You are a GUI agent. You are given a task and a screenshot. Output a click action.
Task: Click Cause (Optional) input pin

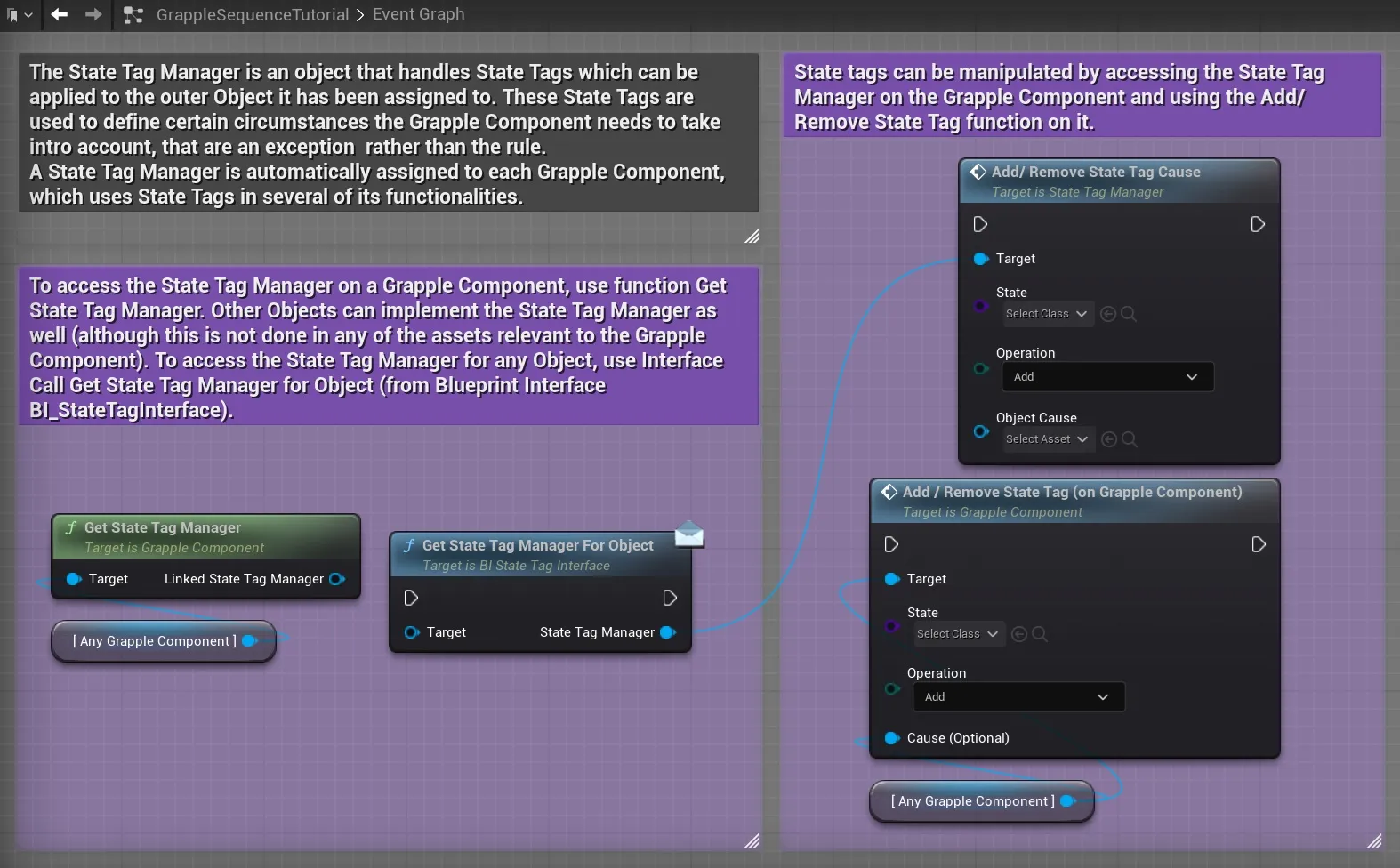(892, 738)
